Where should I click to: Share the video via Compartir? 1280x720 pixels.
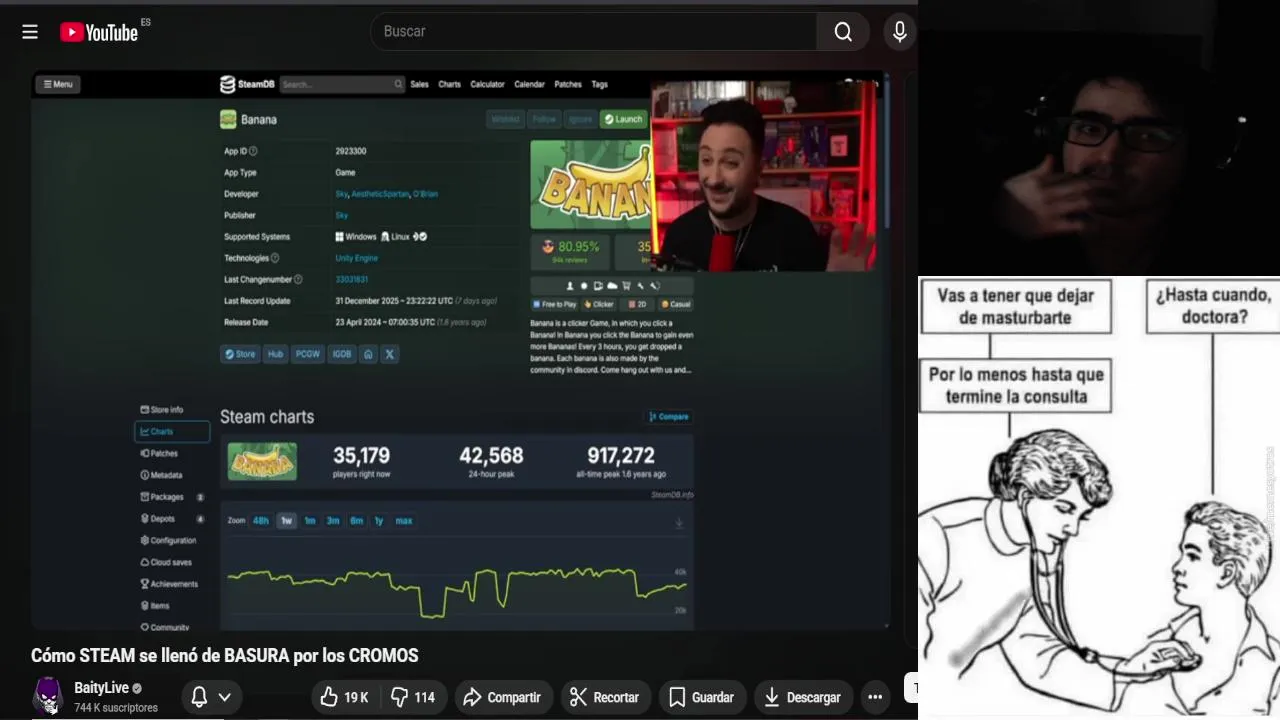click(501, 697)
